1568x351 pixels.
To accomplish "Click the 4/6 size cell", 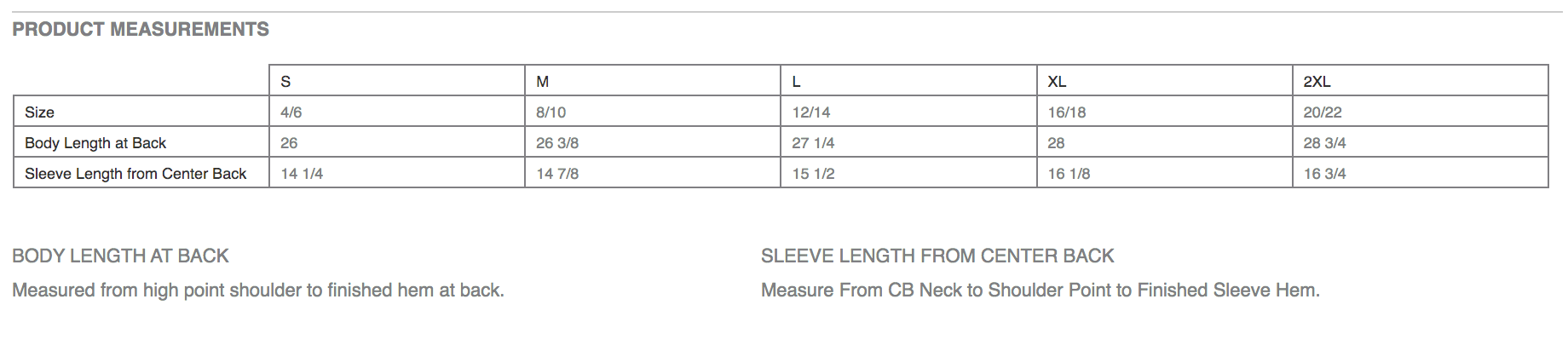I will pos(291,112).
